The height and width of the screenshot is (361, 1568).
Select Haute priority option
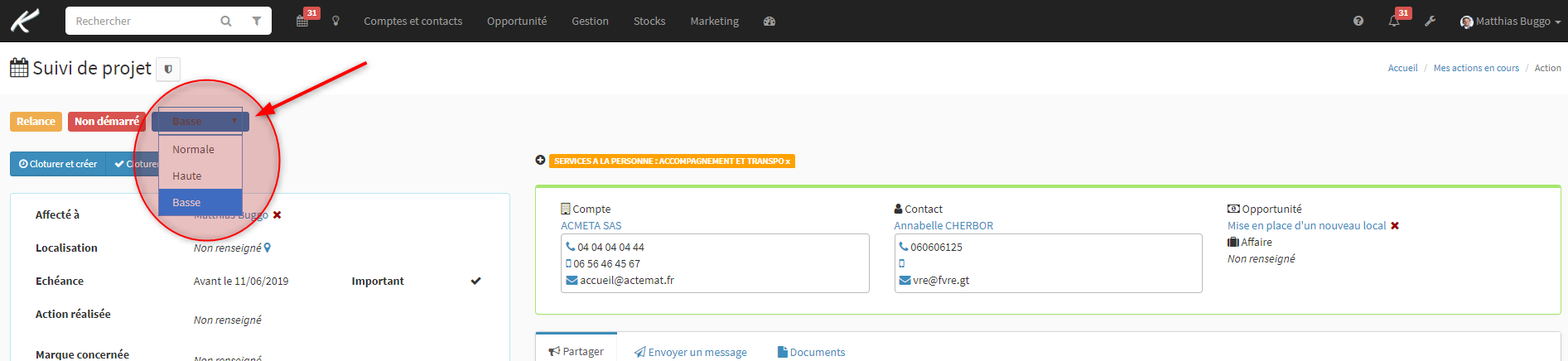[200, 176]
